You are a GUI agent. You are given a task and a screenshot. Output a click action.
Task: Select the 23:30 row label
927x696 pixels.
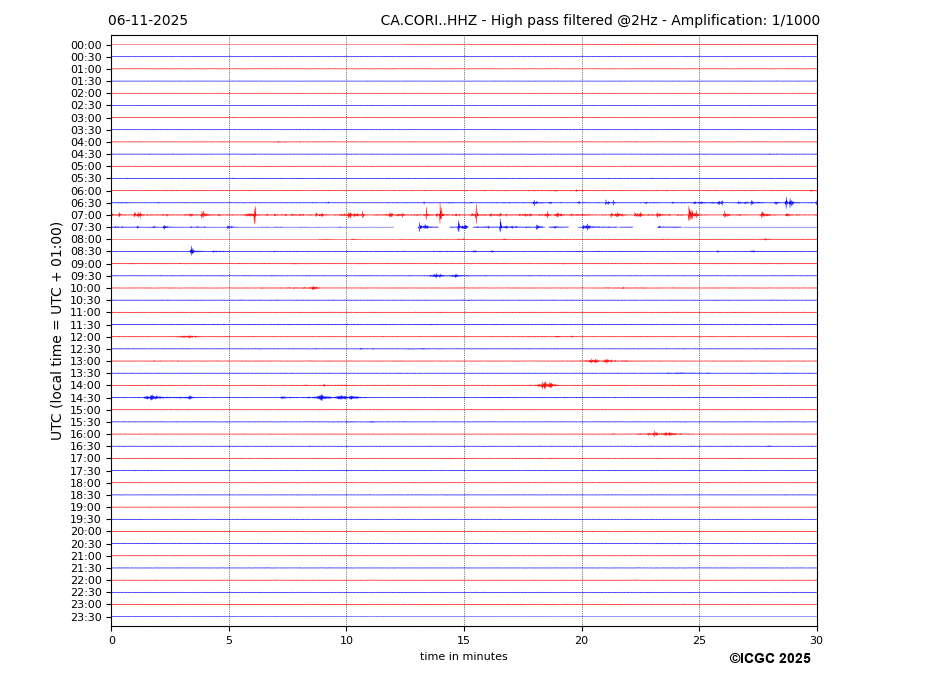tap(86, 617)
